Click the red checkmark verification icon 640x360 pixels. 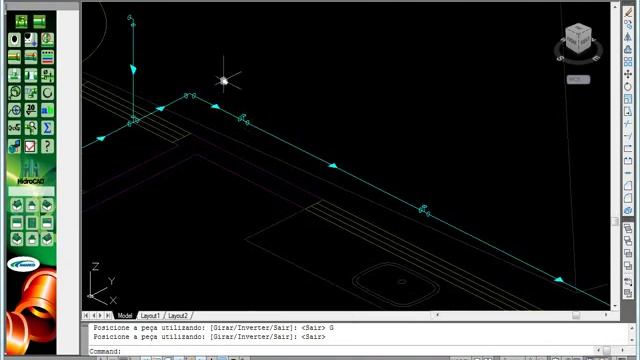31,146
